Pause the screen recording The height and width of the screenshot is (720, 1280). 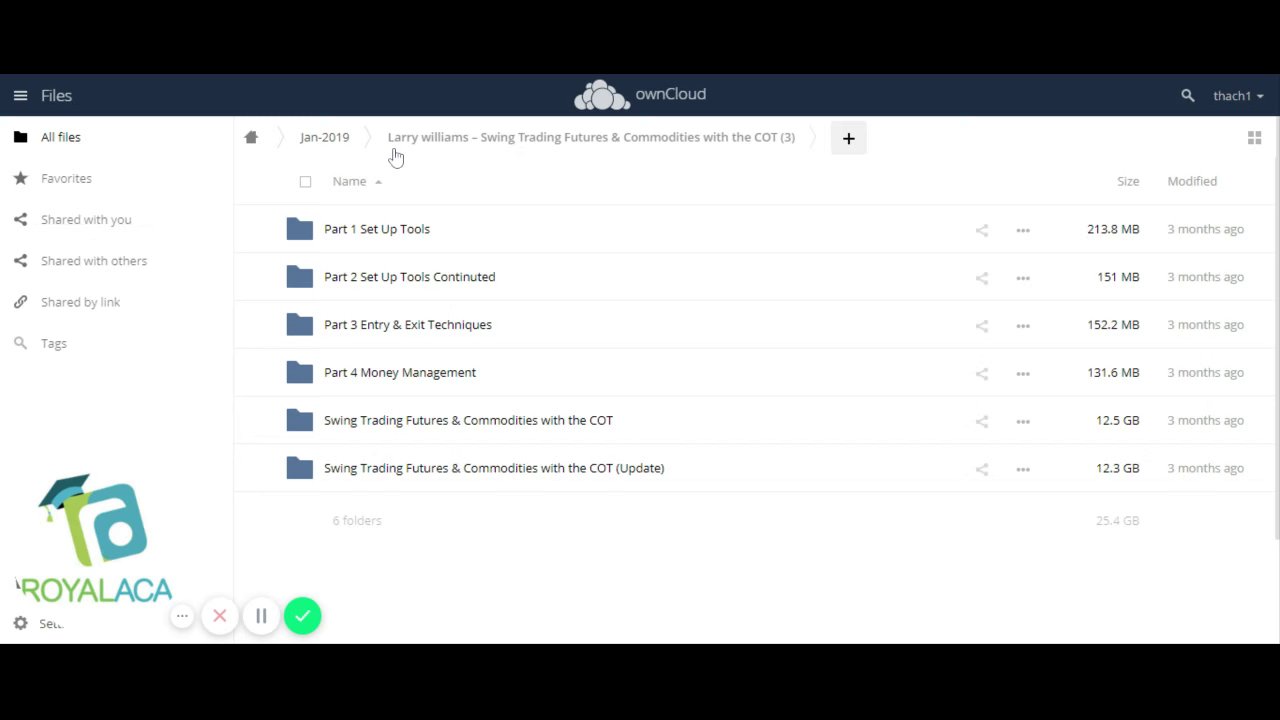(261, 616)
